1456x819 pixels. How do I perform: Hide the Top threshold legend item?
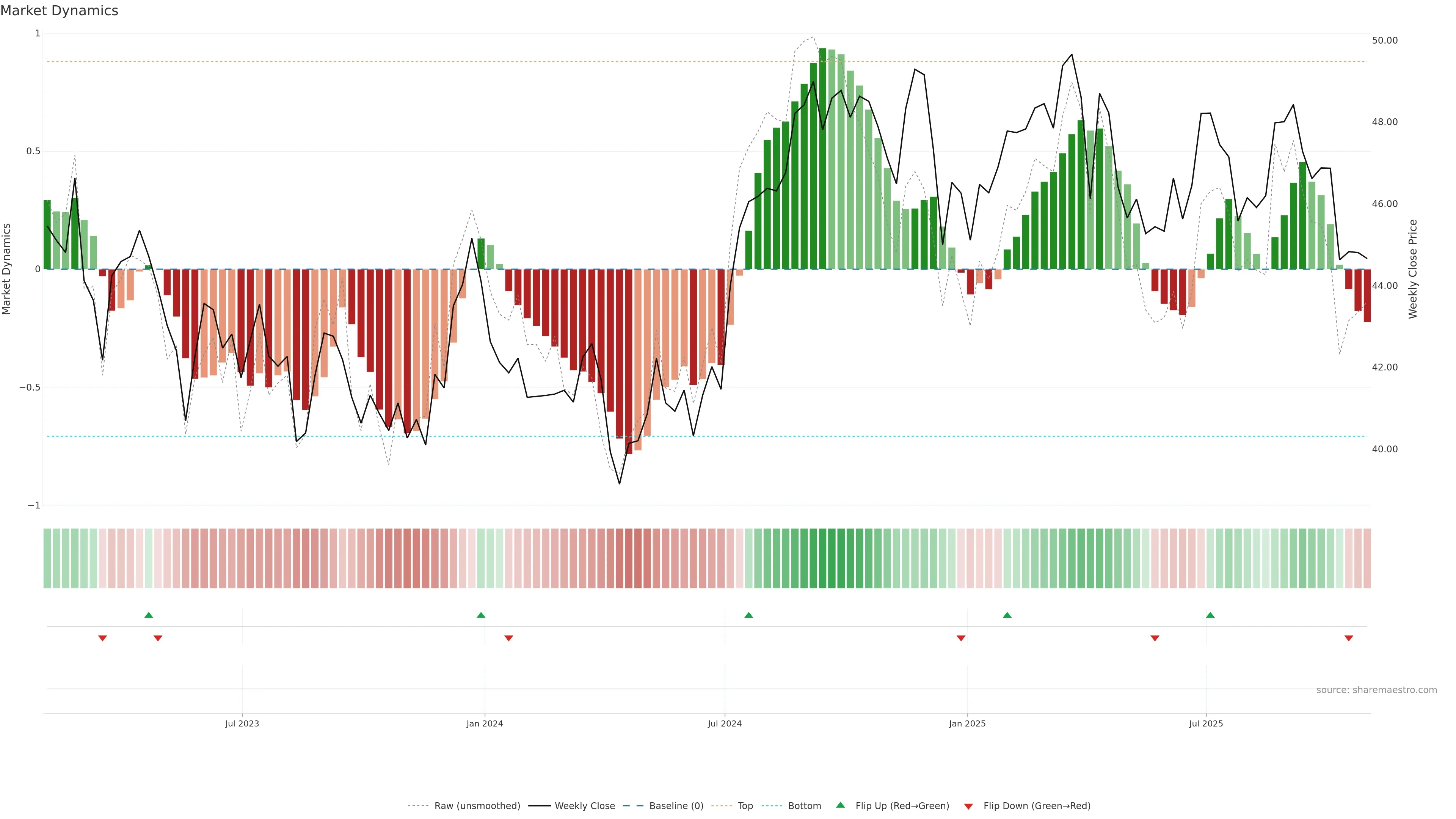point(745,806)
